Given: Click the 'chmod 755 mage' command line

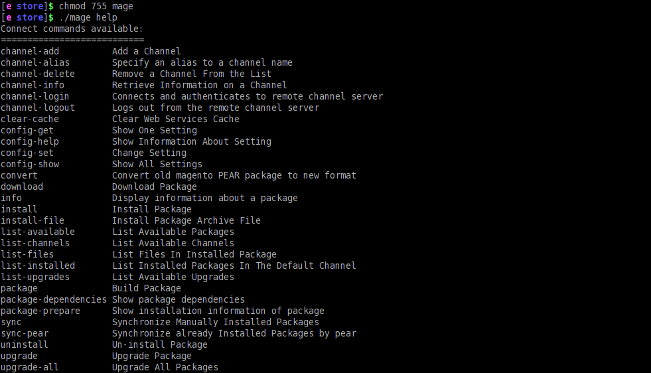Looking at the screenshot, I should coord(96,6).
